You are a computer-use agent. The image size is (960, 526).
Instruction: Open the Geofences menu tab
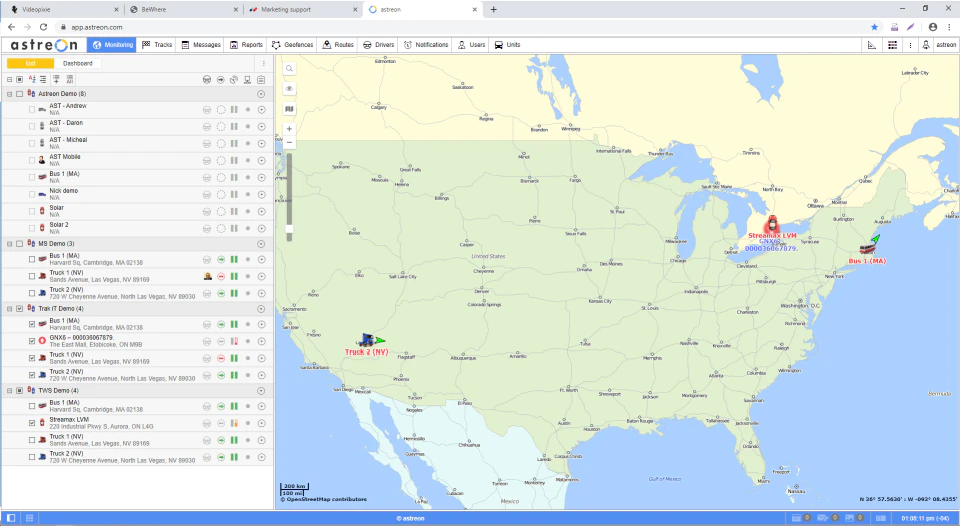[x=293, y=45]
